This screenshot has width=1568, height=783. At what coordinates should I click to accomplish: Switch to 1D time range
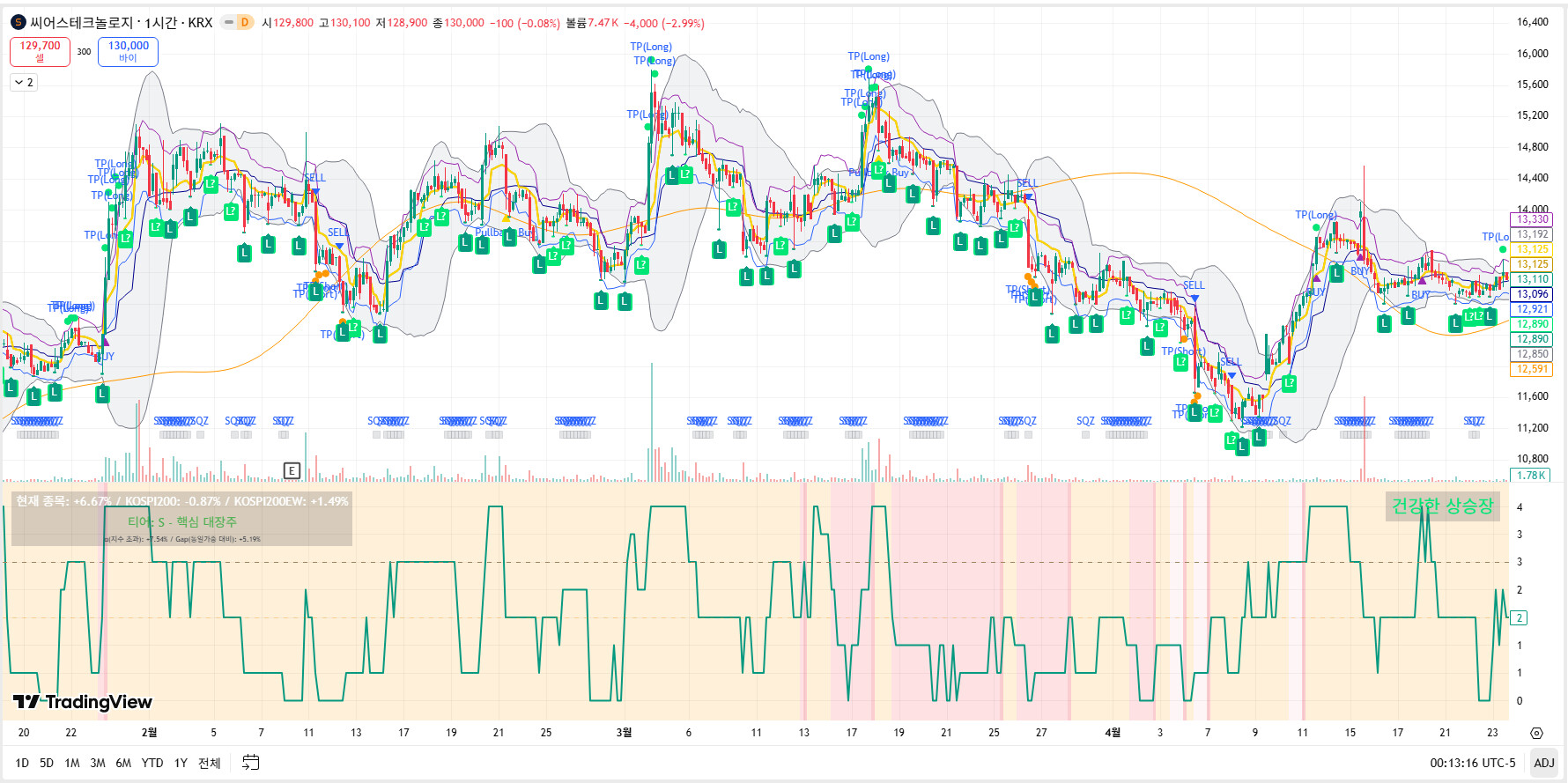coord(22,763)
